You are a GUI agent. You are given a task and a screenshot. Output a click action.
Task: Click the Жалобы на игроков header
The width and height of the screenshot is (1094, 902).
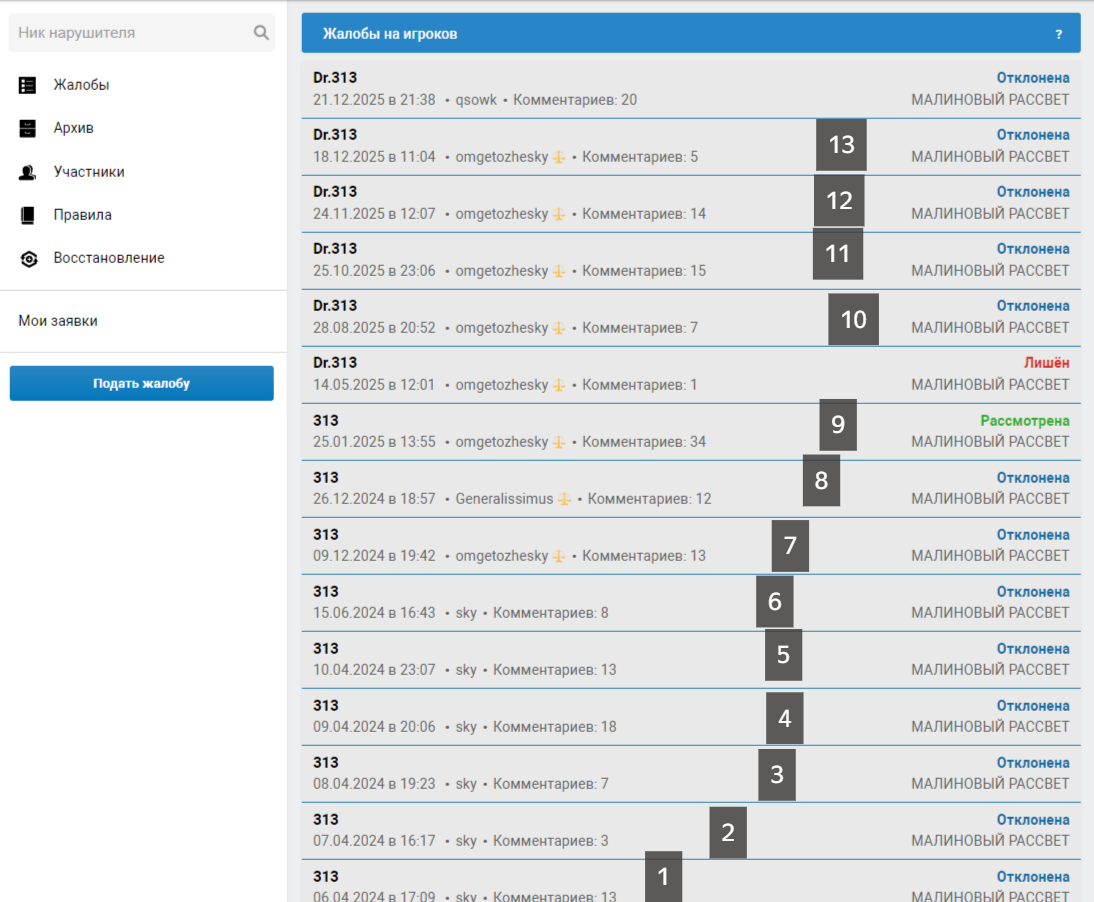click(x=390, y=34)
